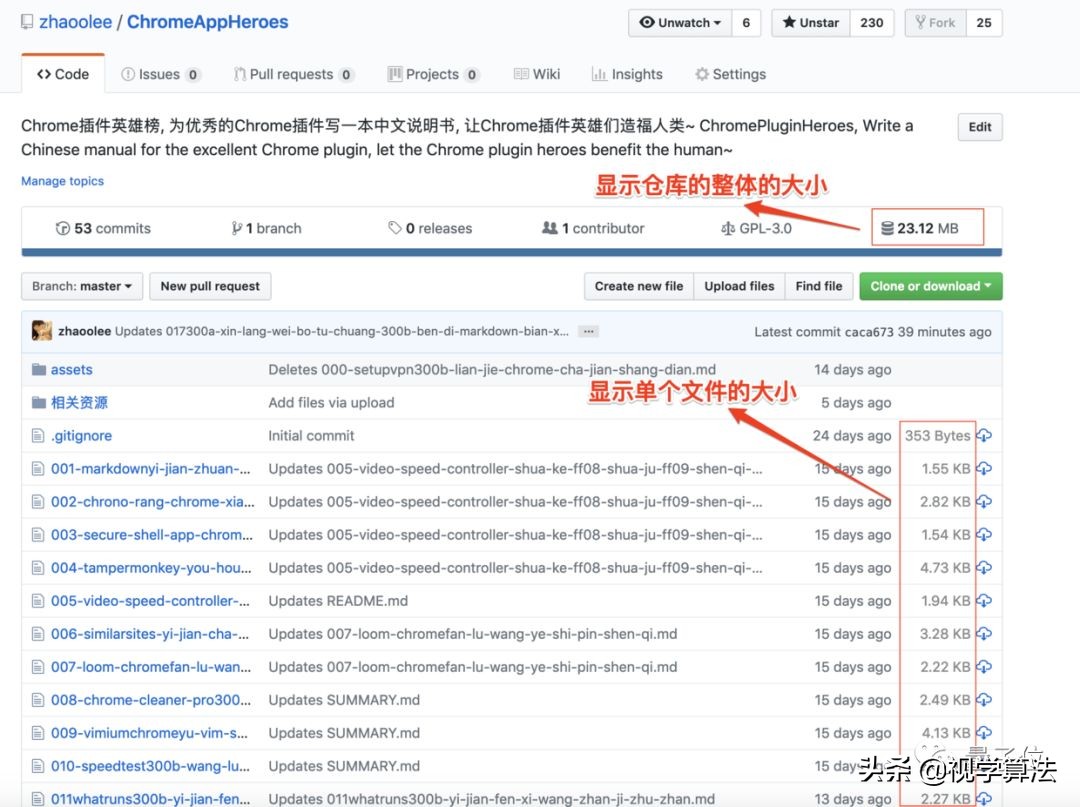Open 004-tampermonkey-you-hou file
Image resolution: width=1080 pixels, height=807 pixels.
(x=151, y=568)
